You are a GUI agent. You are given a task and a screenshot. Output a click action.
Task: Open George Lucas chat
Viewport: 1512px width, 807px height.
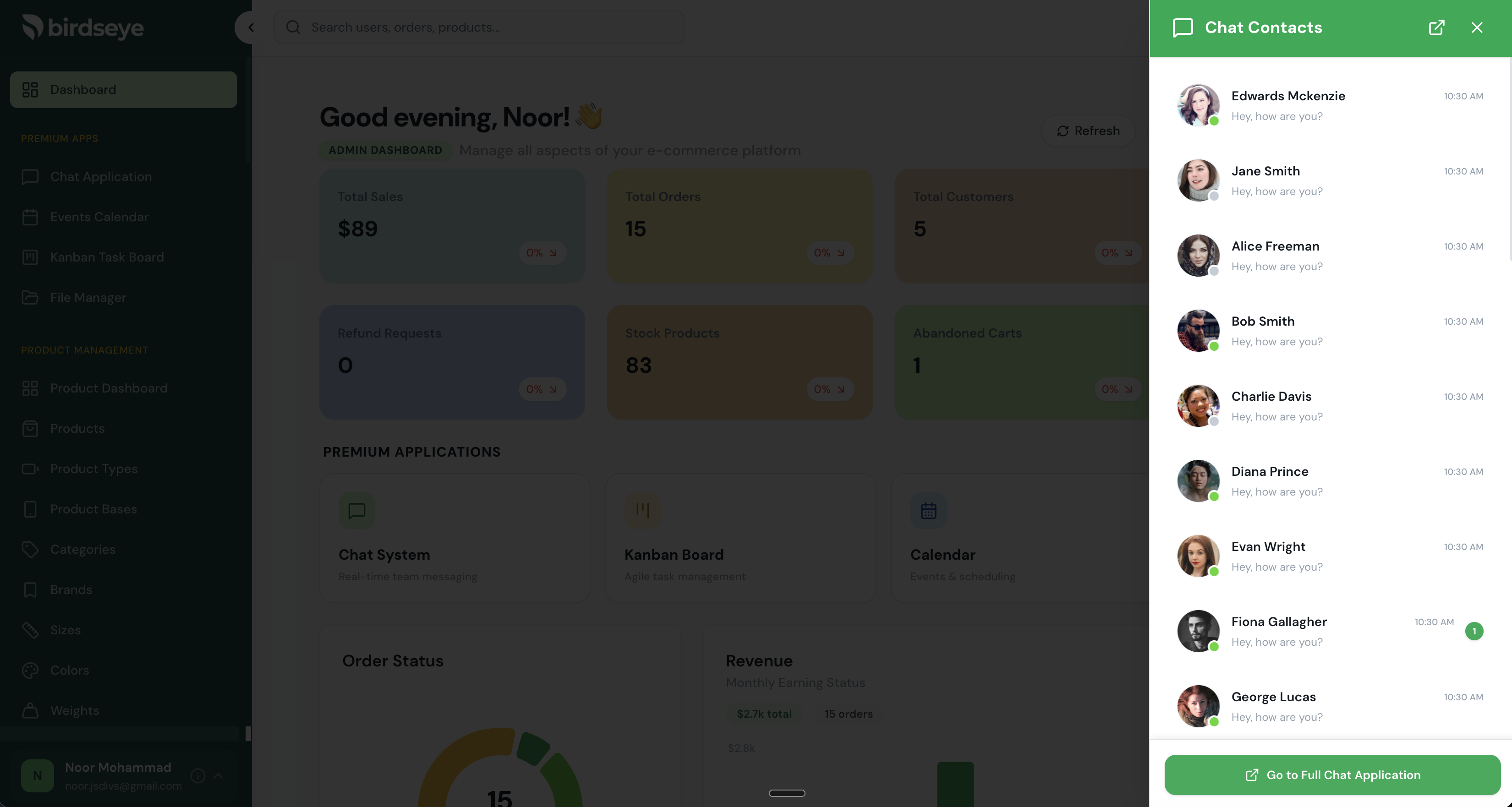[1330, 706]
